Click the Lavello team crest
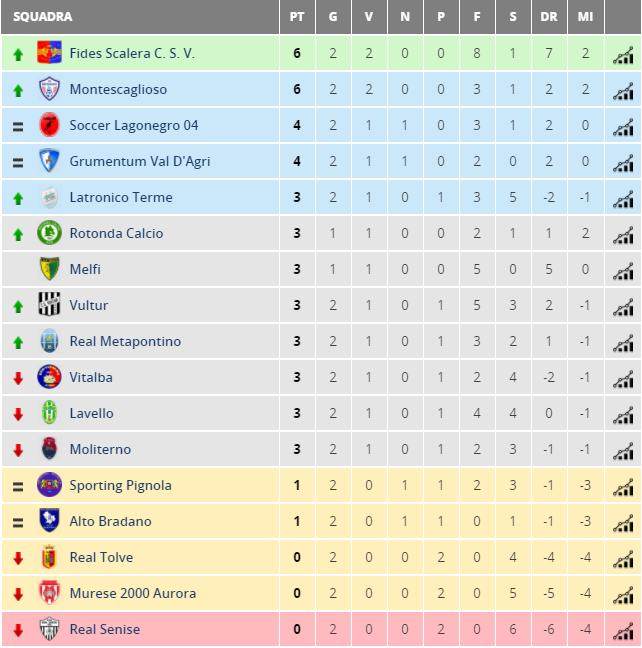The height and width of the screenshot is (648, 642). point(49,413)
